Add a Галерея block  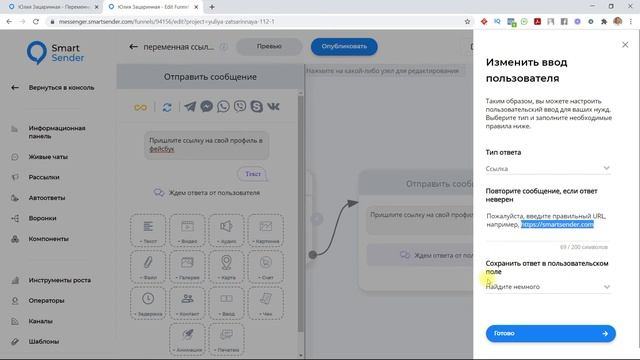click(187, 267)
